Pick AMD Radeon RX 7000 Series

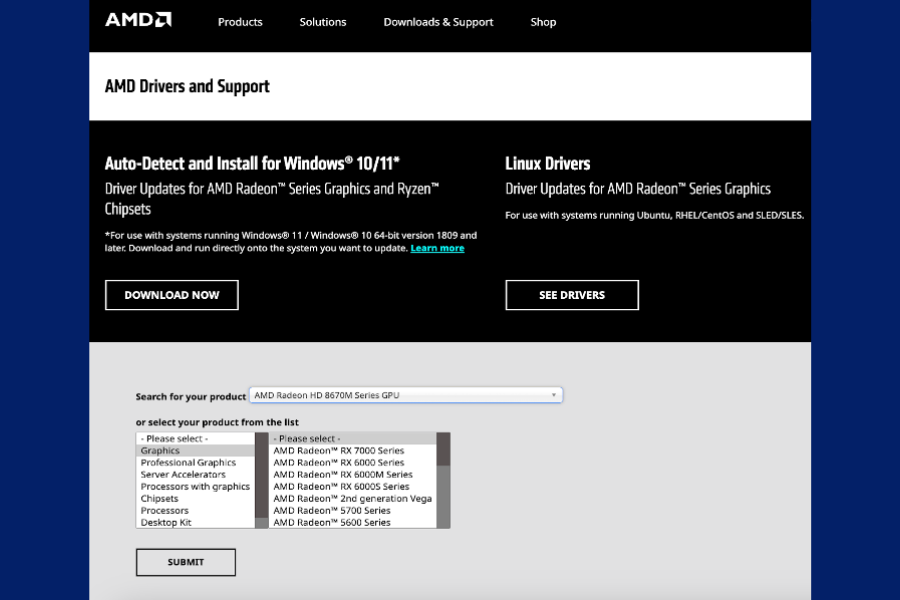339,451
